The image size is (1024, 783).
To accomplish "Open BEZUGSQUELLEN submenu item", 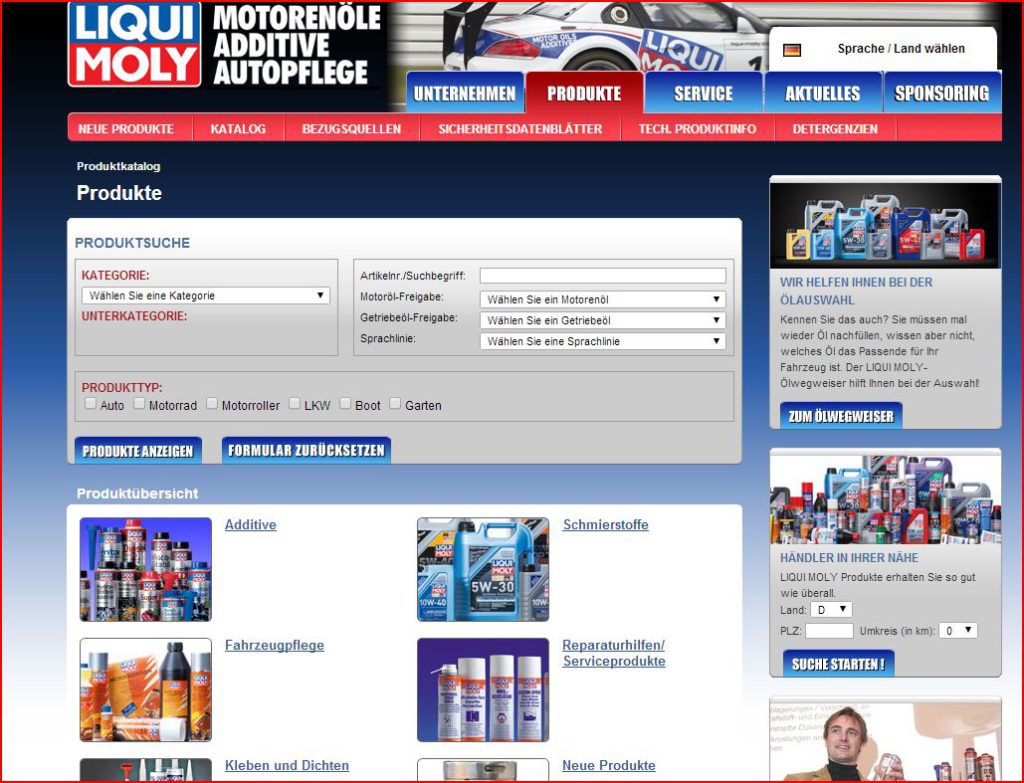I will click(352, 129).
